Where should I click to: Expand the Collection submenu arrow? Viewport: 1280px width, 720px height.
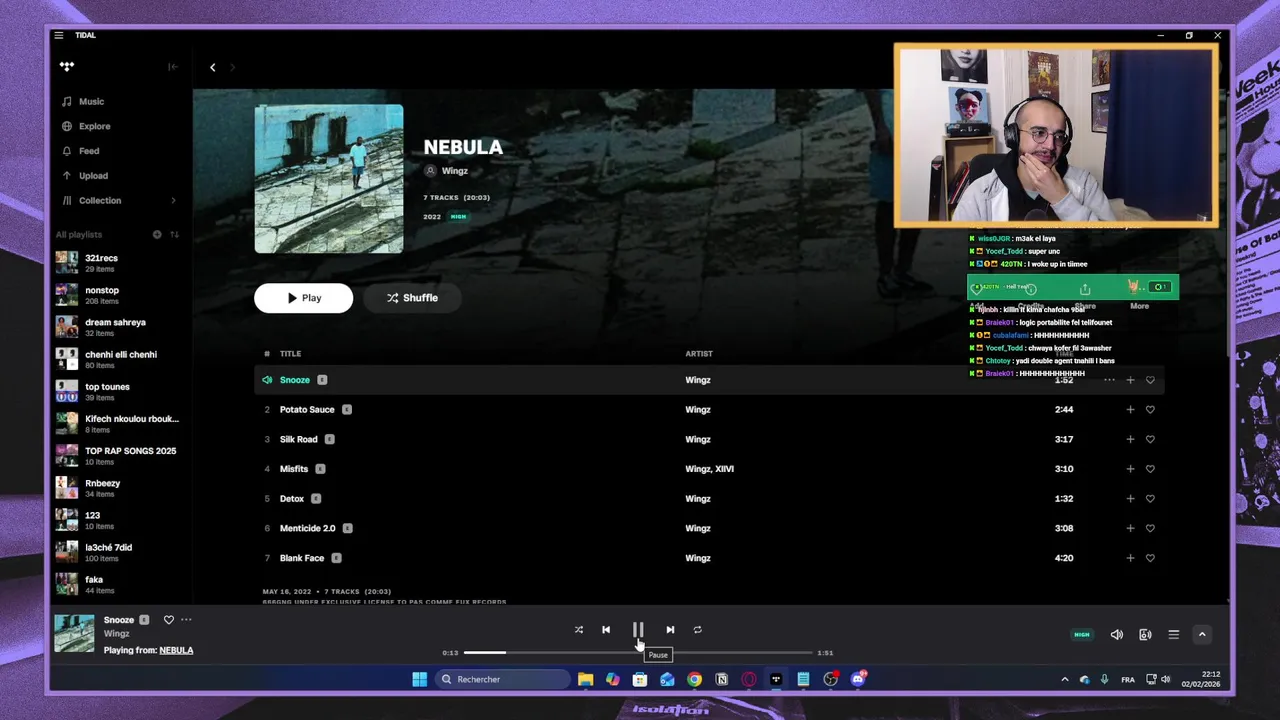173,201
